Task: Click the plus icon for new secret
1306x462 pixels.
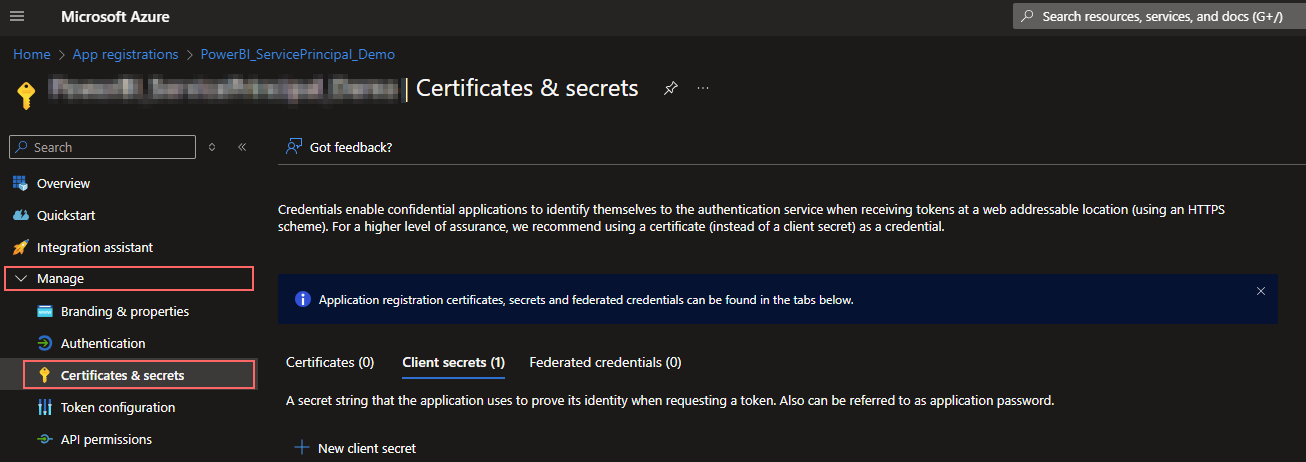Action: point(302,448)
